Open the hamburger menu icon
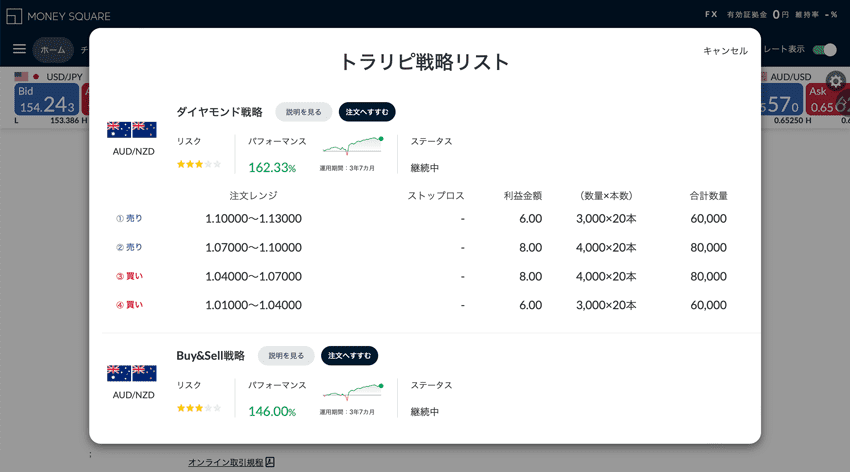The width and height of the screenshot is (850, 472). point(19,49)
